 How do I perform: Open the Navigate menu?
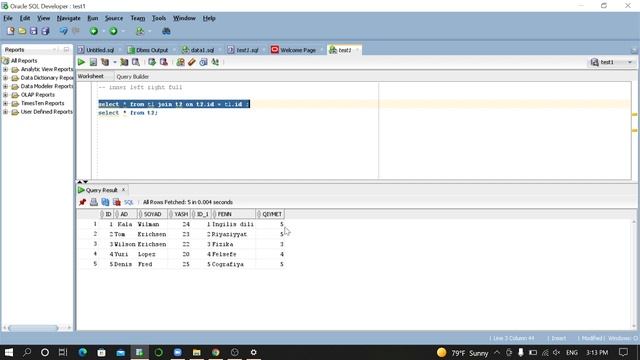tap(69, 18)
